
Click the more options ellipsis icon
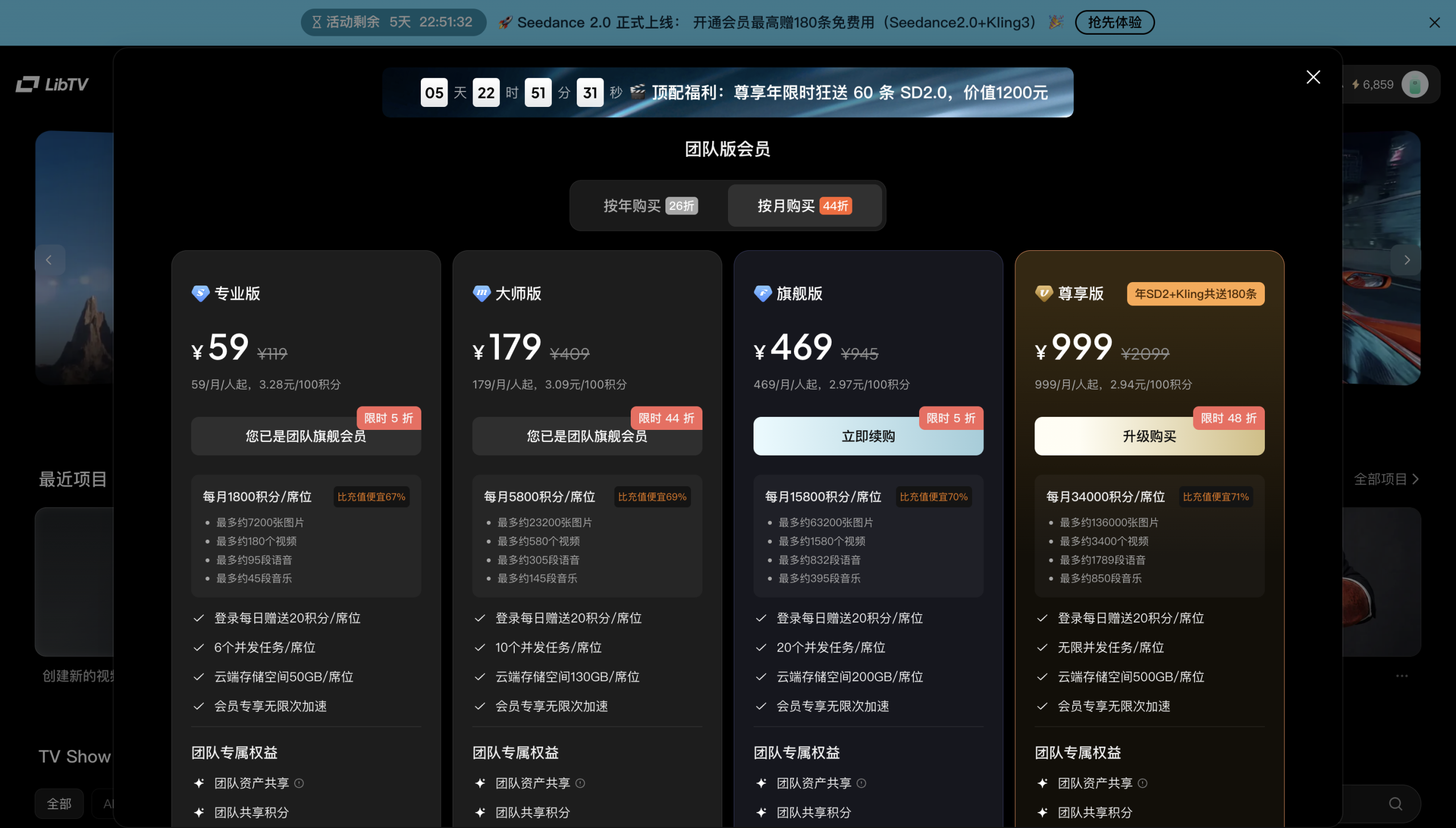(x=1402, y=676)
